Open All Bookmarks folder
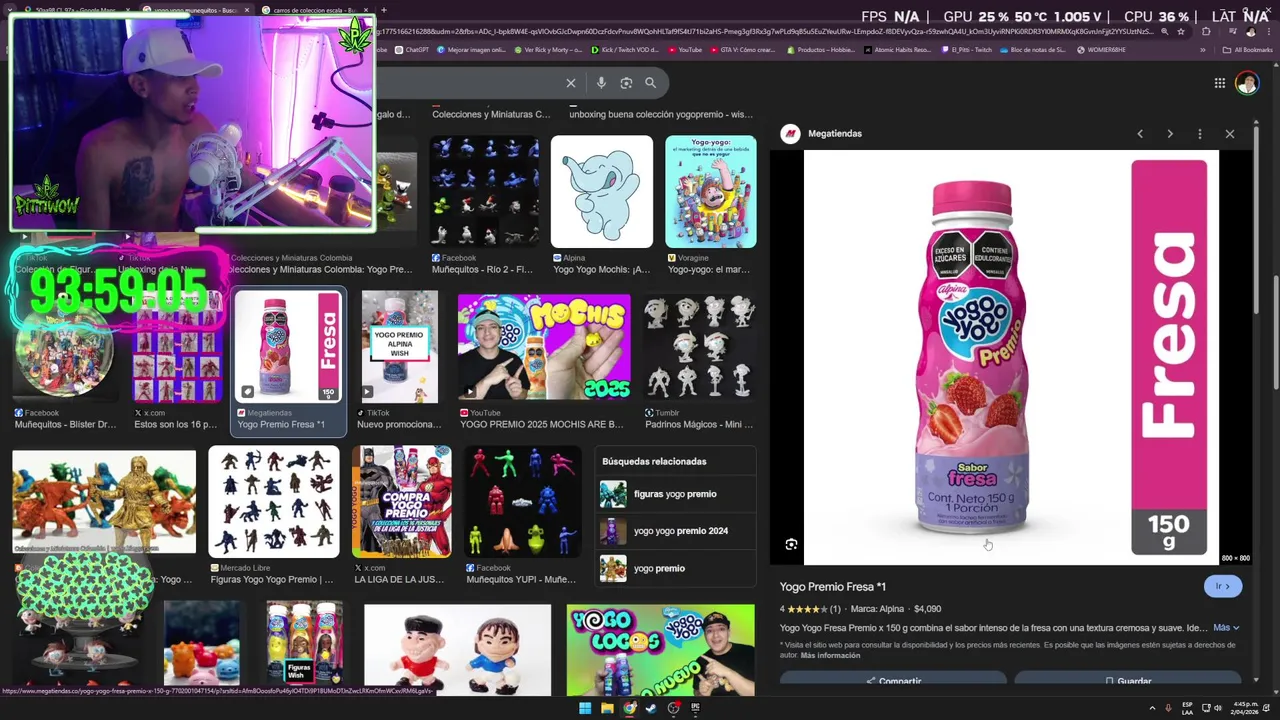The image size is (1280, 720). [x=1248, y=50]
